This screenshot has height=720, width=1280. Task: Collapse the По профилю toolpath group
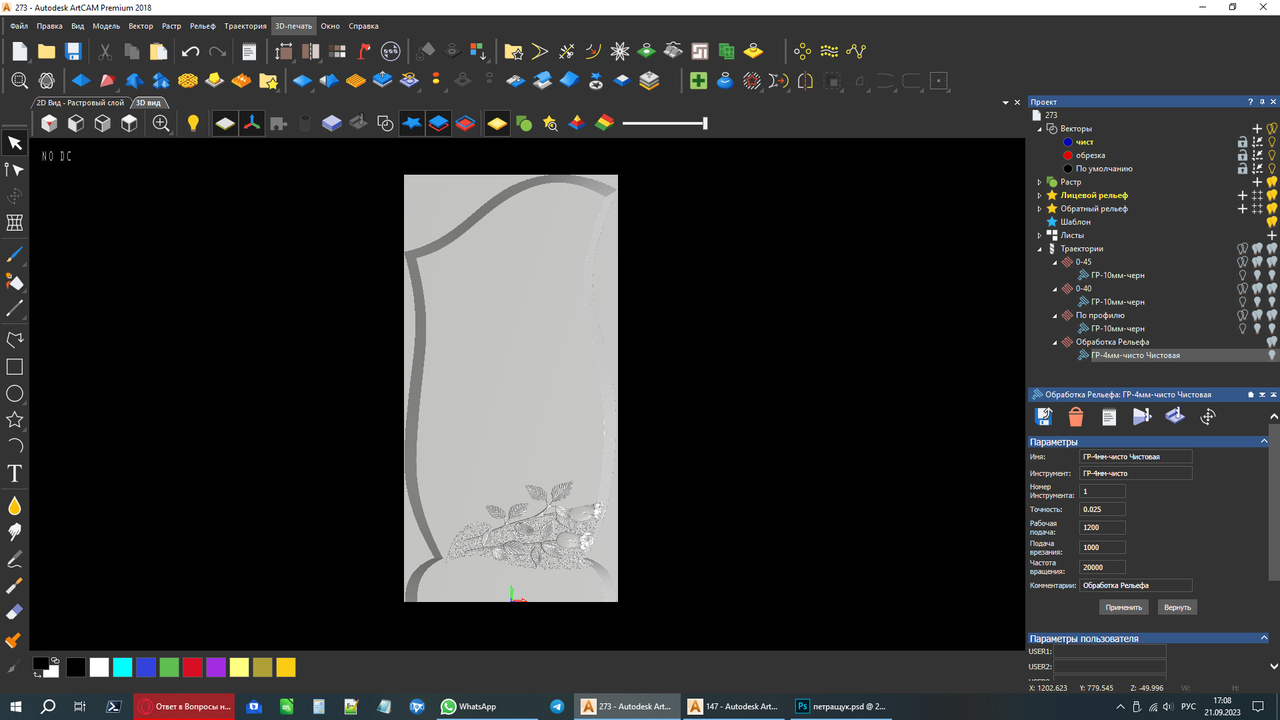point(1055,315)
